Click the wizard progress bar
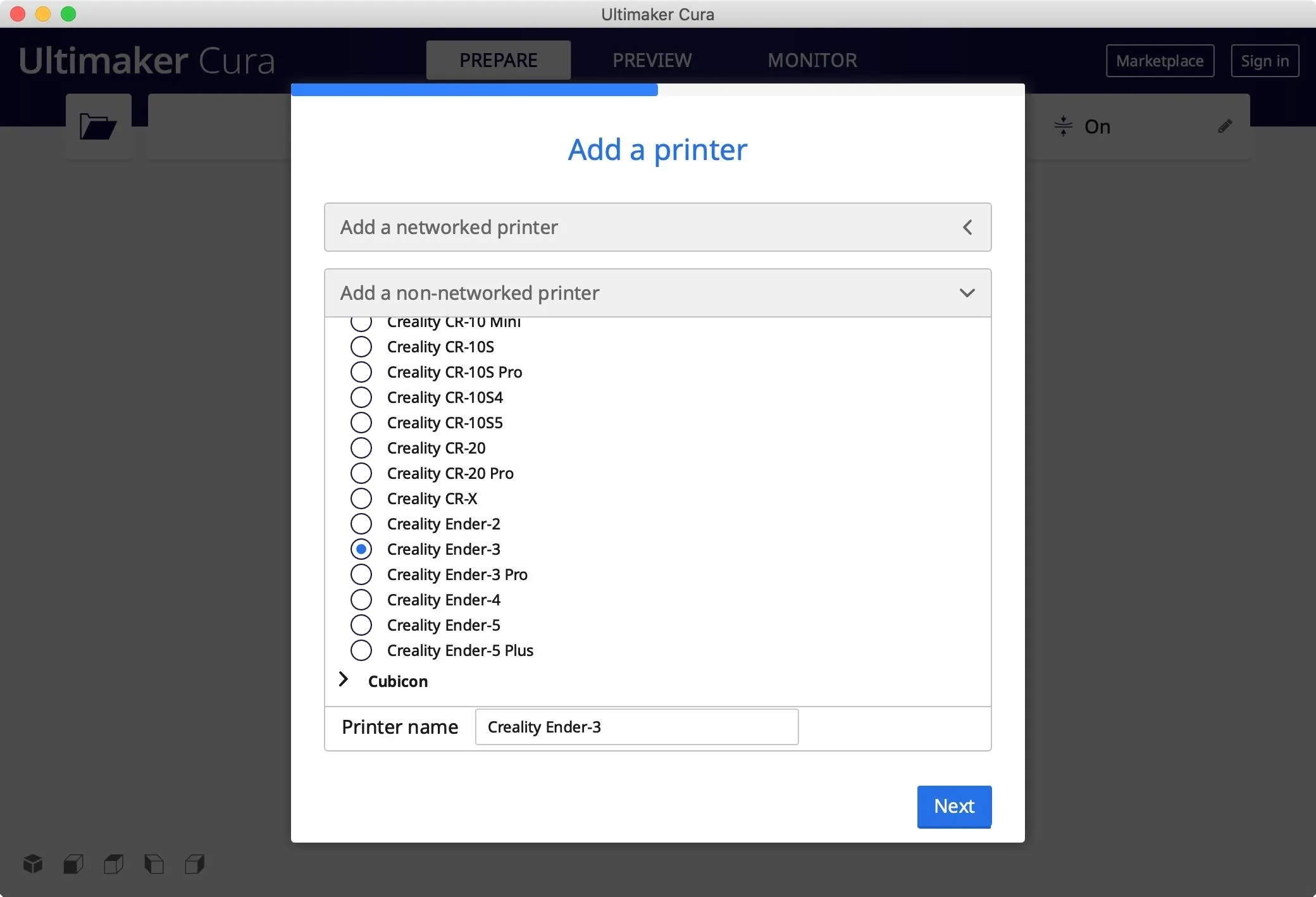Image resolution: width=1316 pixels, height=897 pixels. click(657, 90)
